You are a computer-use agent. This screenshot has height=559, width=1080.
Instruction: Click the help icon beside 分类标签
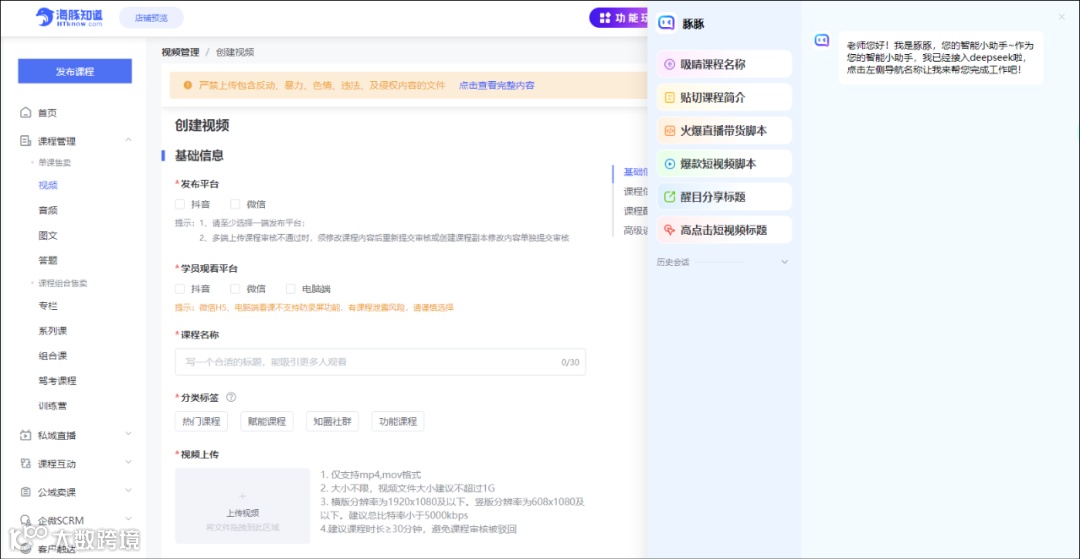pyautogui.click(x=231, y=397)
